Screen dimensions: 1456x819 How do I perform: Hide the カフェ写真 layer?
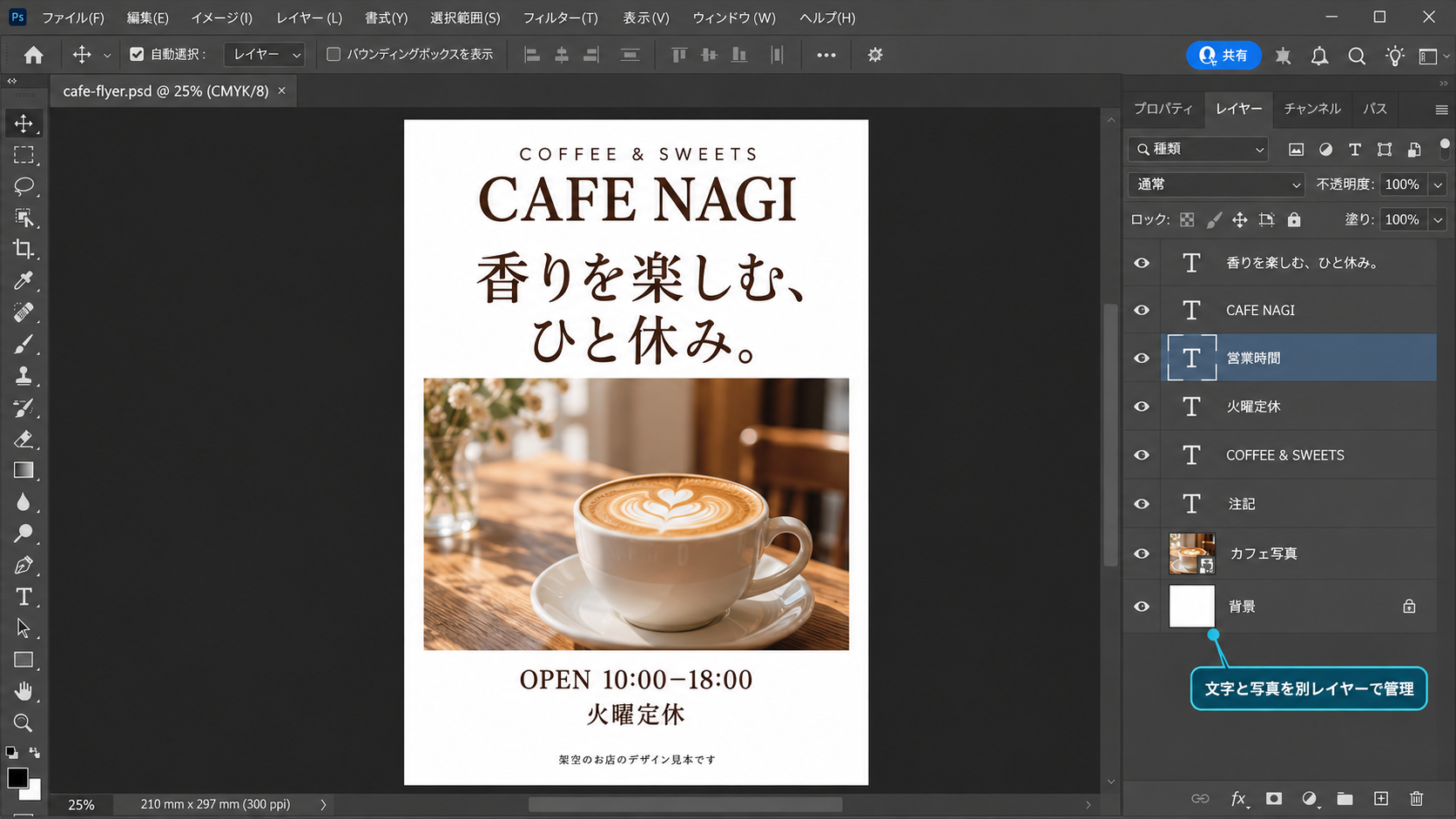pyautogui.click(x=1142, y=554)
